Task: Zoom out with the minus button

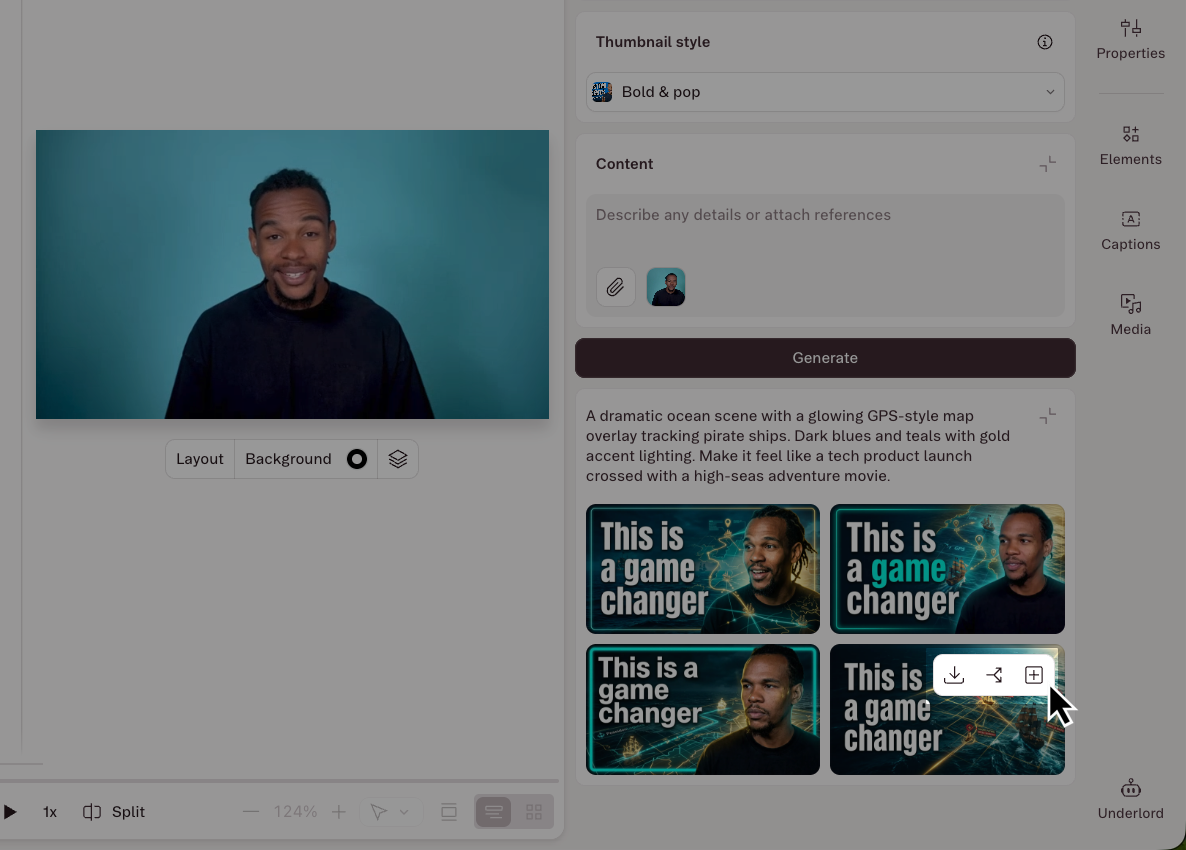Action: coord(251,812)
